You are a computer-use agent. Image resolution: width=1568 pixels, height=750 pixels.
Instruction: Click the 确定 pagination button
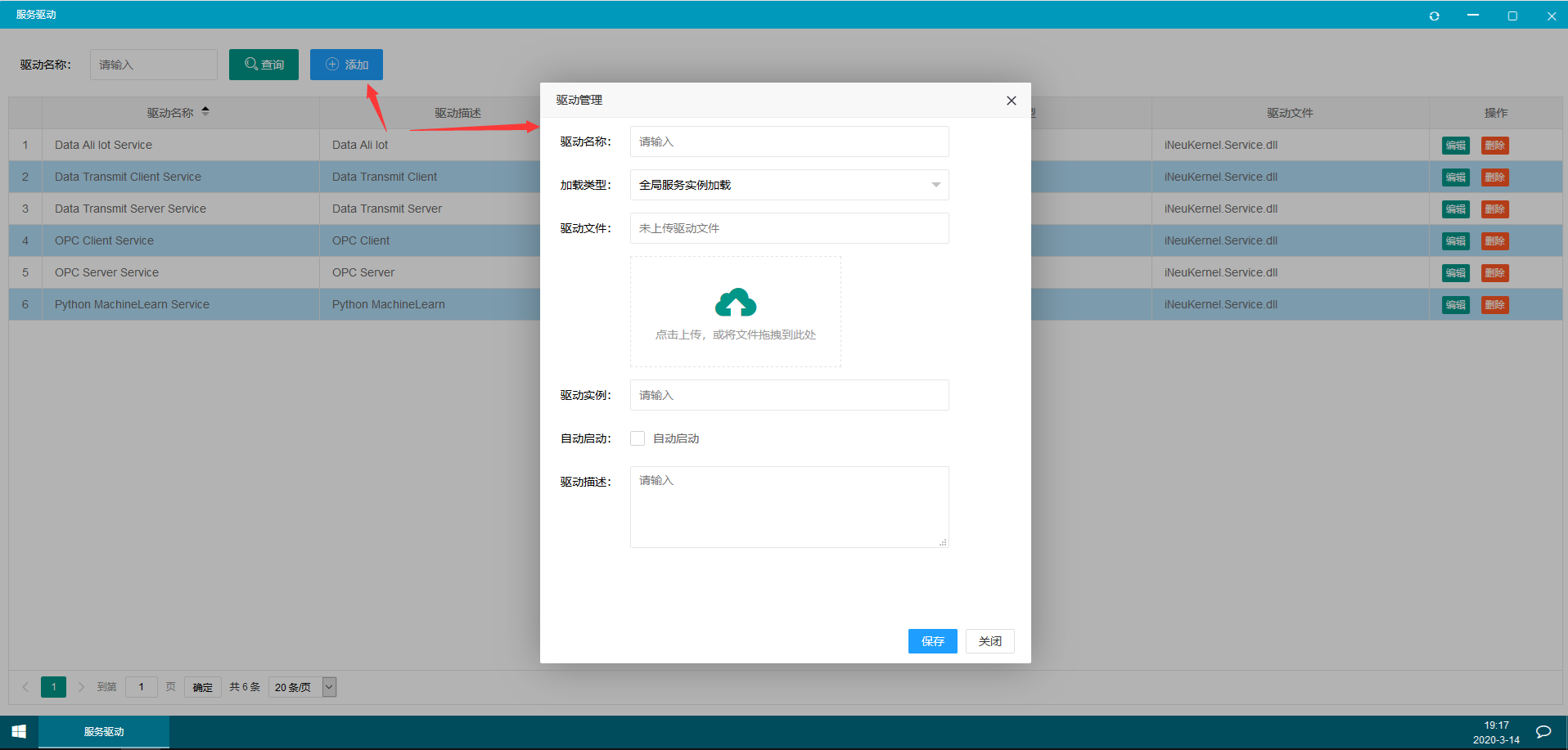tap(202, 687)
